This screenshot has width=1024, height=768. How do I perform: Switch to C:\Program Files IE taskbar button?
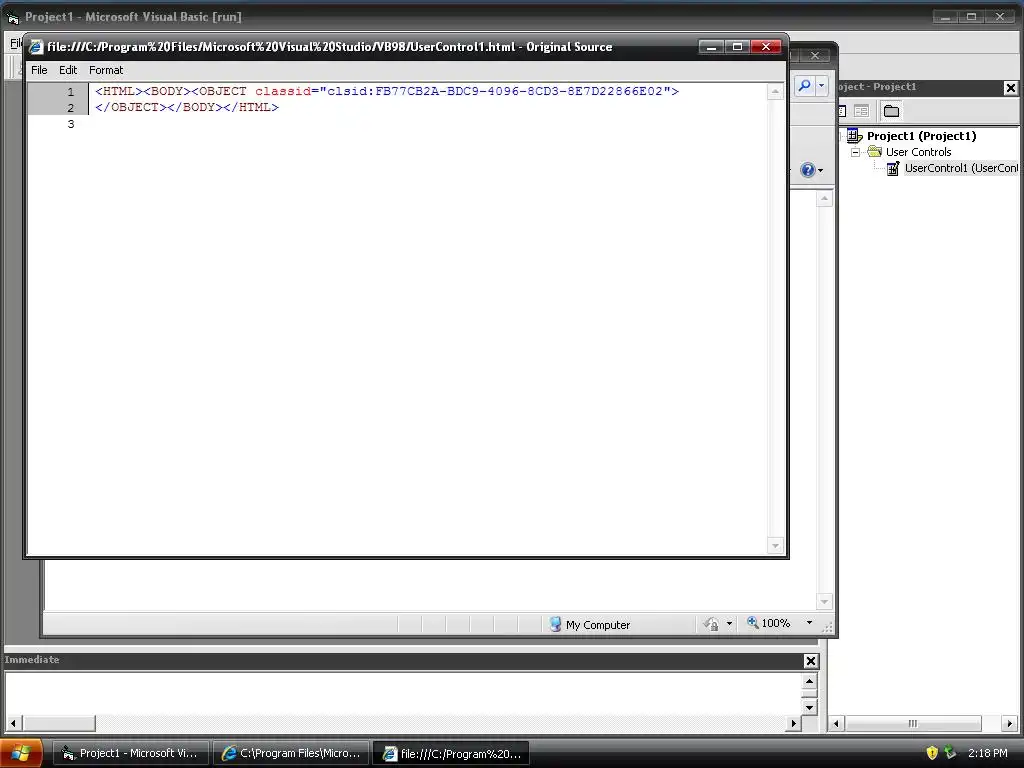coord(291,753)
